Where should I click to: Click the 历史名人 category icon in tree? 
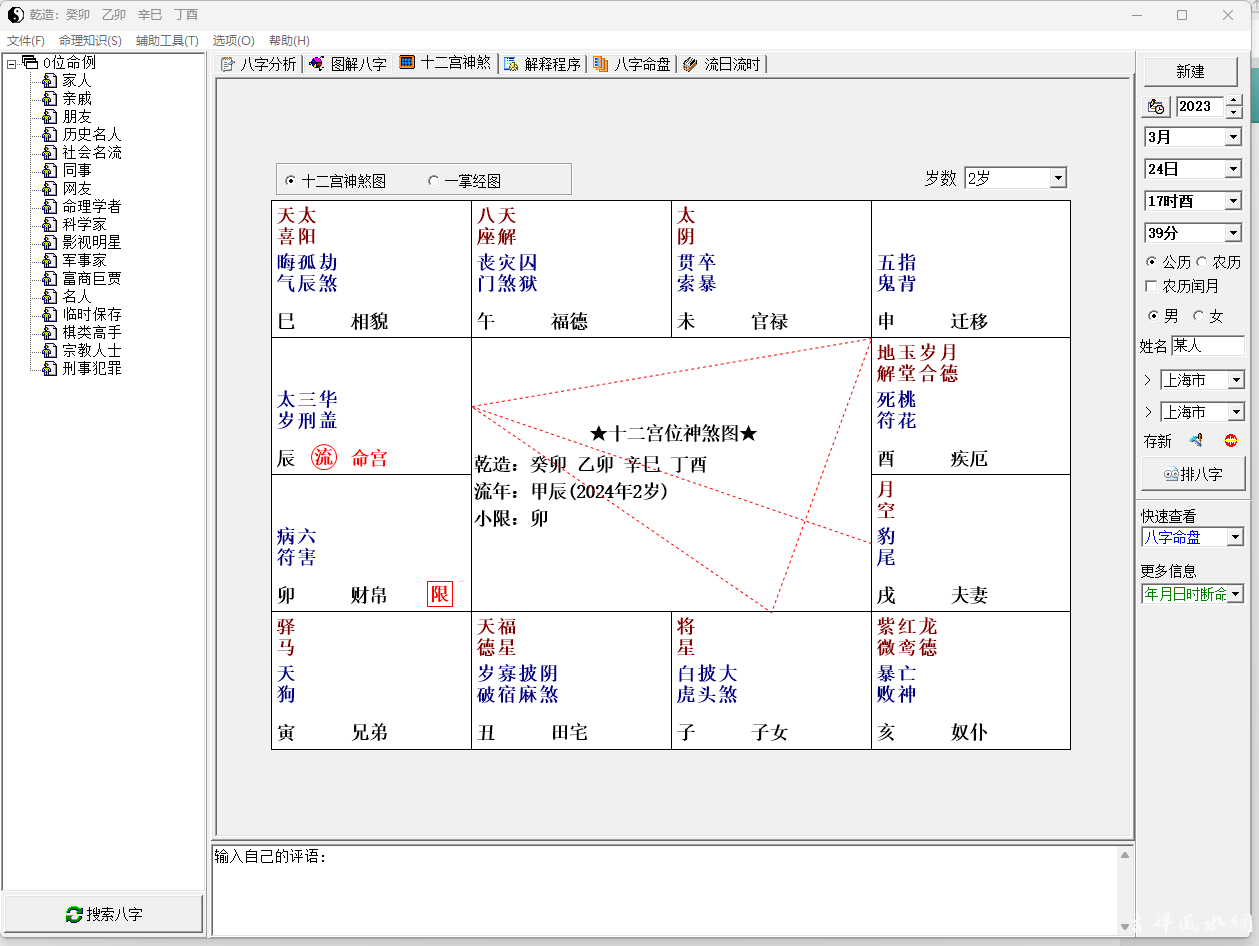tap(49, 134)
